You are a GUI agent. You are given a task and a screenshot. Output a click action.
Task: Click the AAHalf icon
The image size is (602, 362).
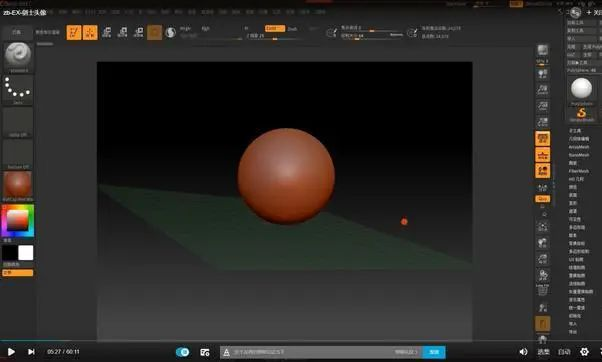(x=542, y=122)
